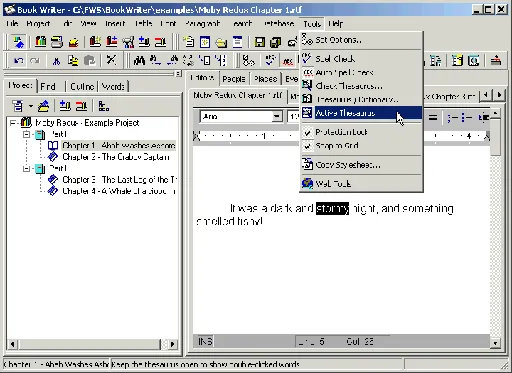Click the Paste clipboard icon

[90, 61]
